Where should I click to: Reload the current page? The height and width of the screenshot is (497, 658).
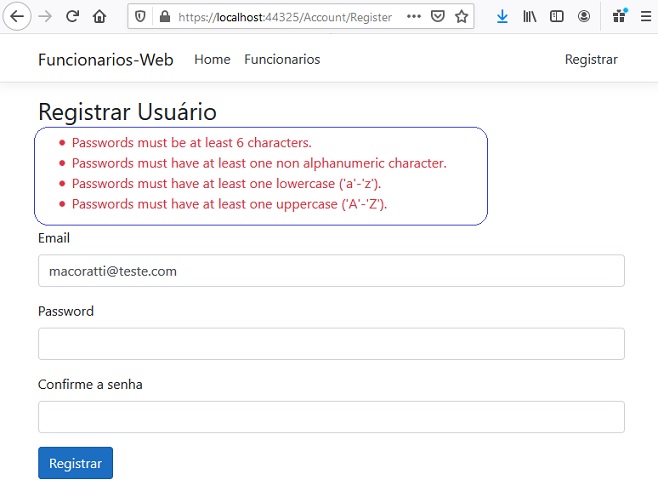(x=73, y=16)
